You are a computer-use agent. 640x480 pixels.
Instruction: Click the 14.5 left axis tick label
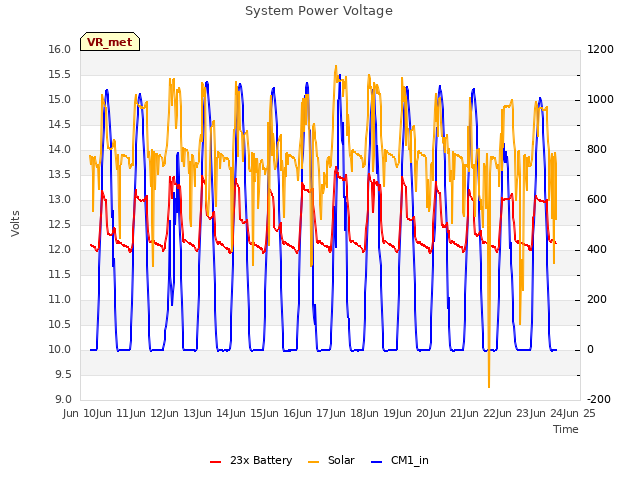point(60,124)
